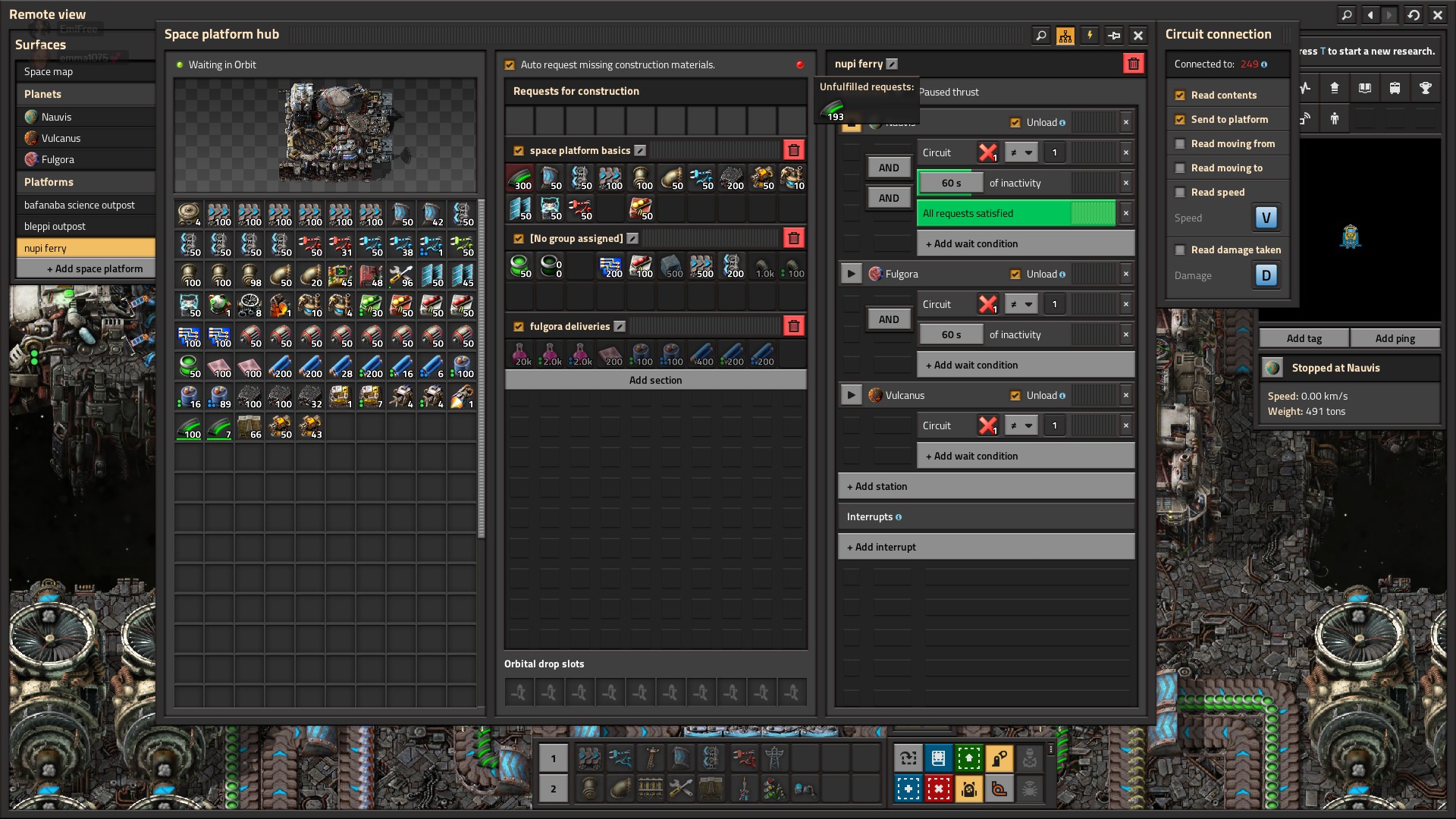The width and height of the screenshot is (1456, 819).
Task: Disable the No group assigned request group
Action: 519,239
